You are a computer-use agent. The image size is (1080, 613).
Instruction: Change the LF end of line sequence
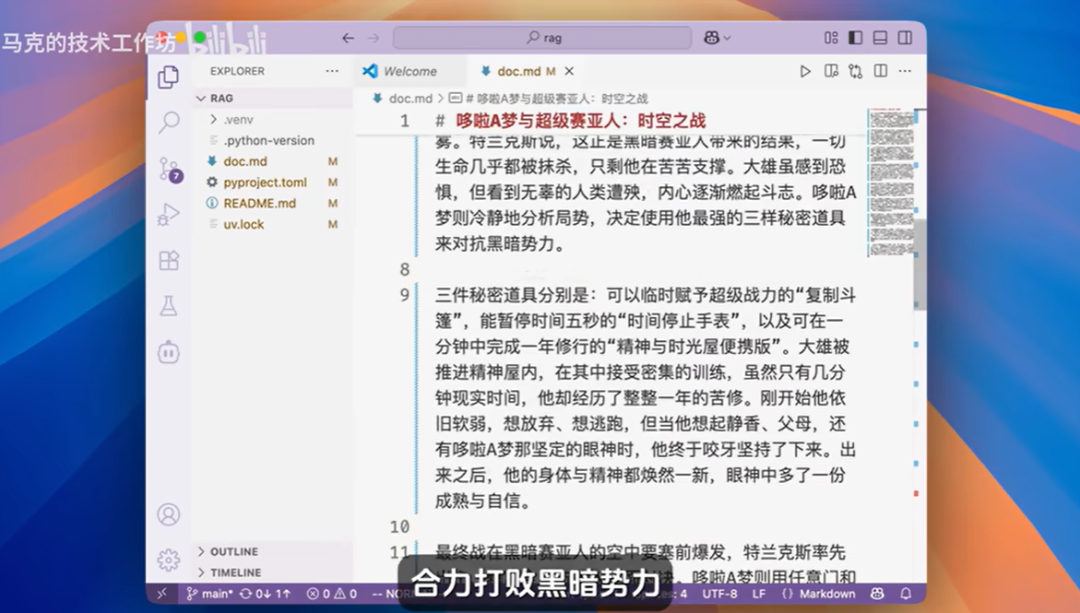pyautogui.click(x=759, y=594)
